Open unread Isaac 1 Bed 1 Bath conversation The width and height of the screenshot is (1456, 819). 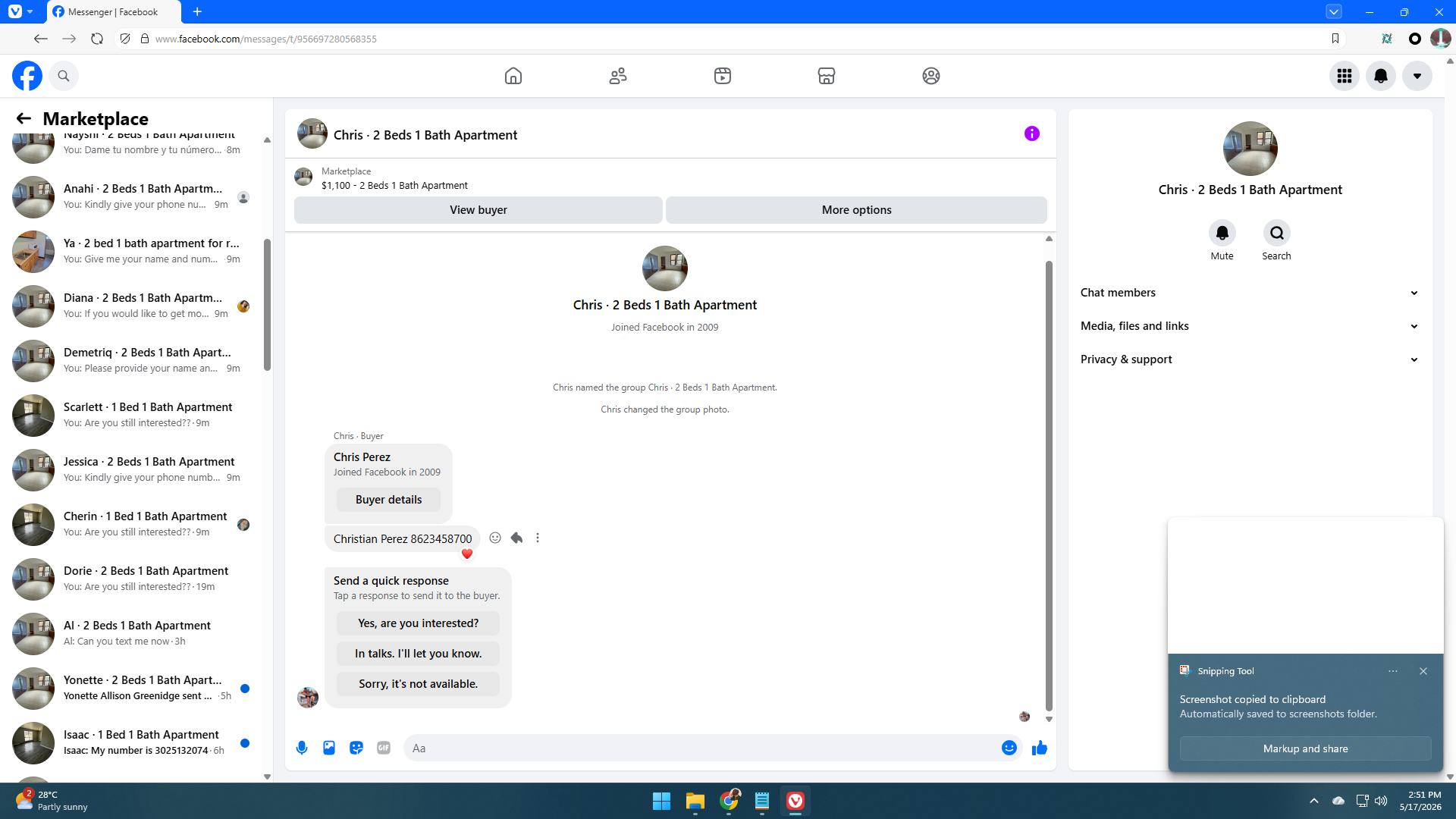(x=133, y=743)
